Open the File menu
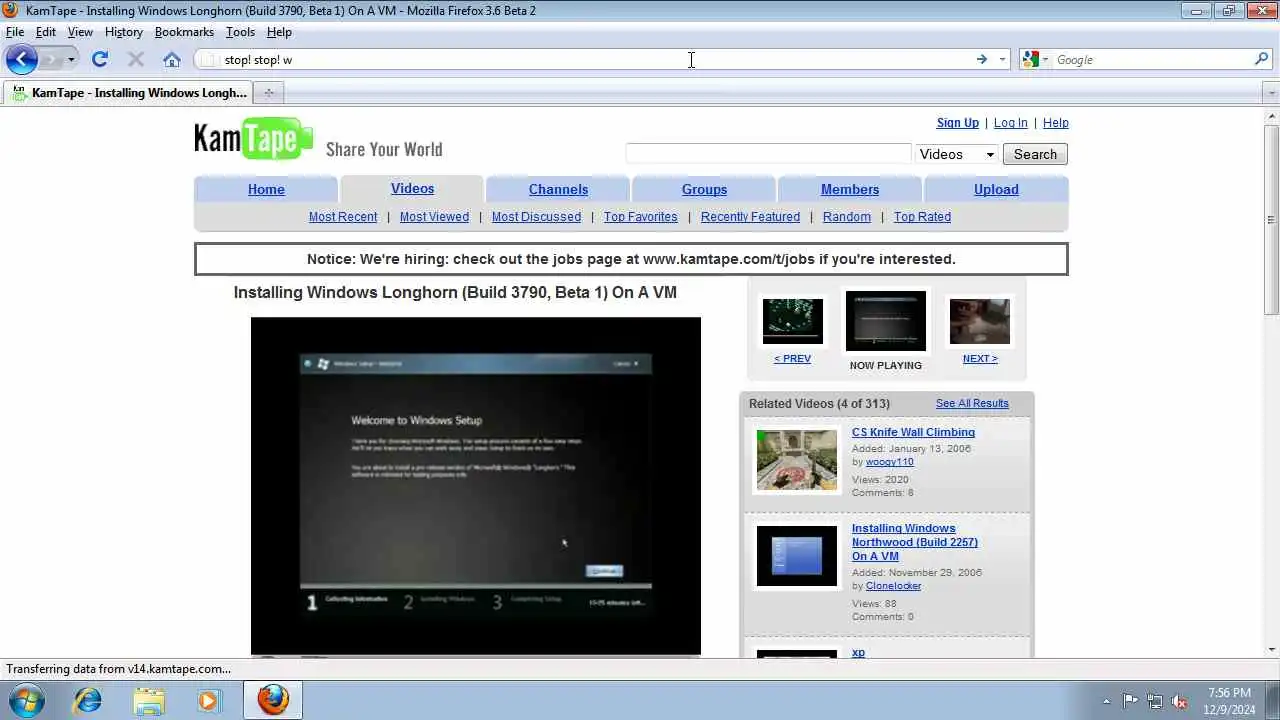Viewport: 1280px width, 720px height. point(15,32)
